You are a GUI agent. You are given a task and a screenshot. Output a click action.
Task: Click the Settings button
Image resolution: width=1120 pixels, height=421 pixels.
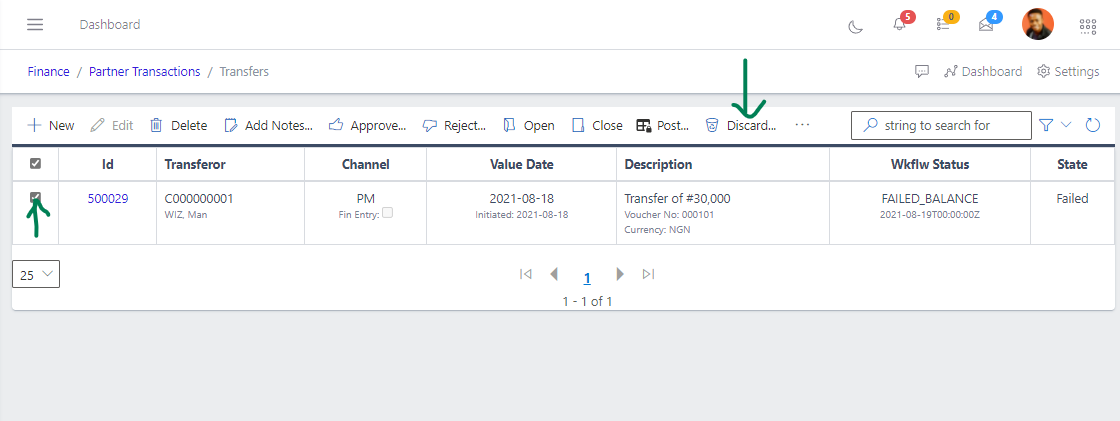[1068, 72]
